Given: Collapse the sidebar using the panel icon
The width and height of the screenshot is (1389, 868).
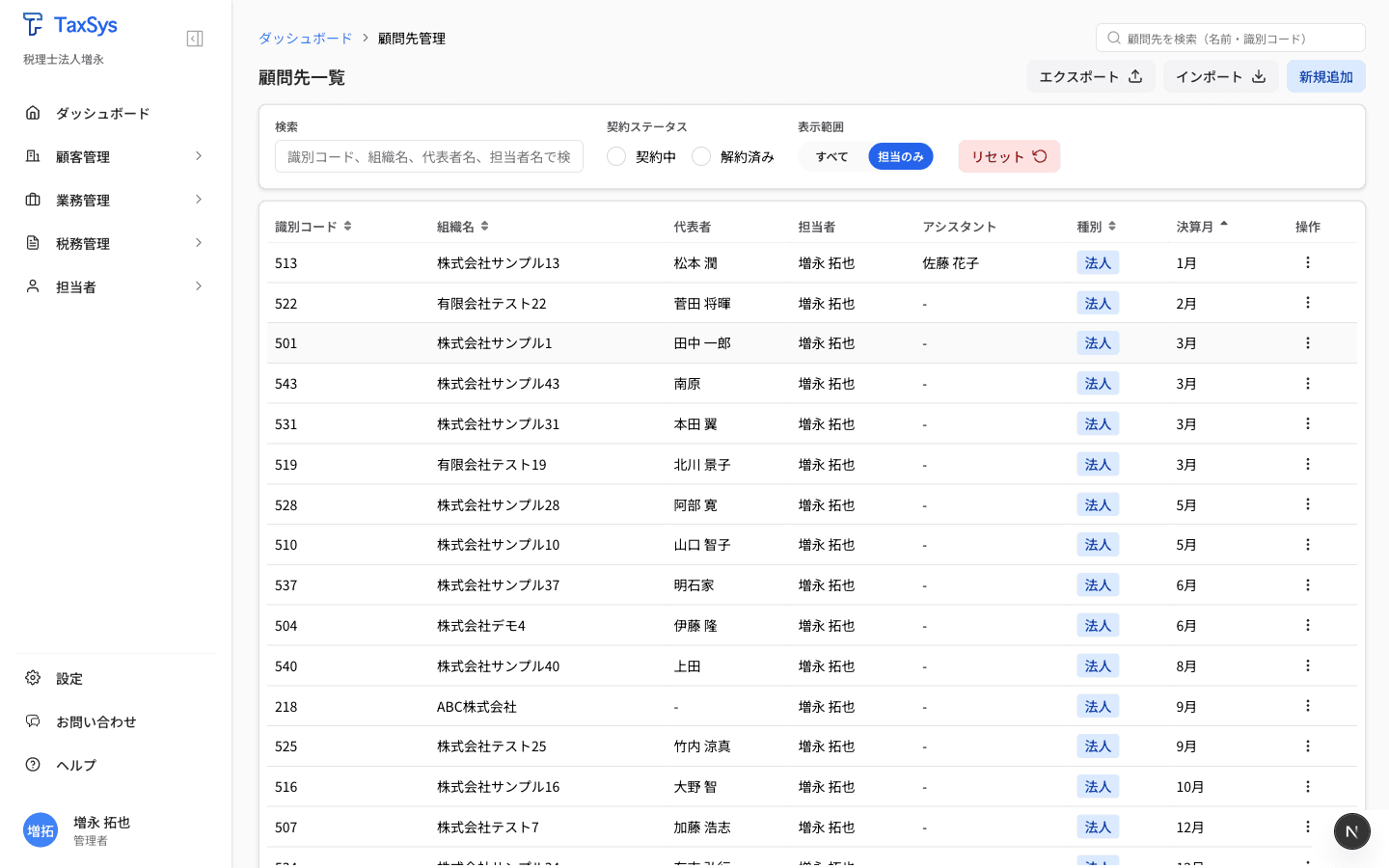Looking at the screenshot, I should pos(194,39).
